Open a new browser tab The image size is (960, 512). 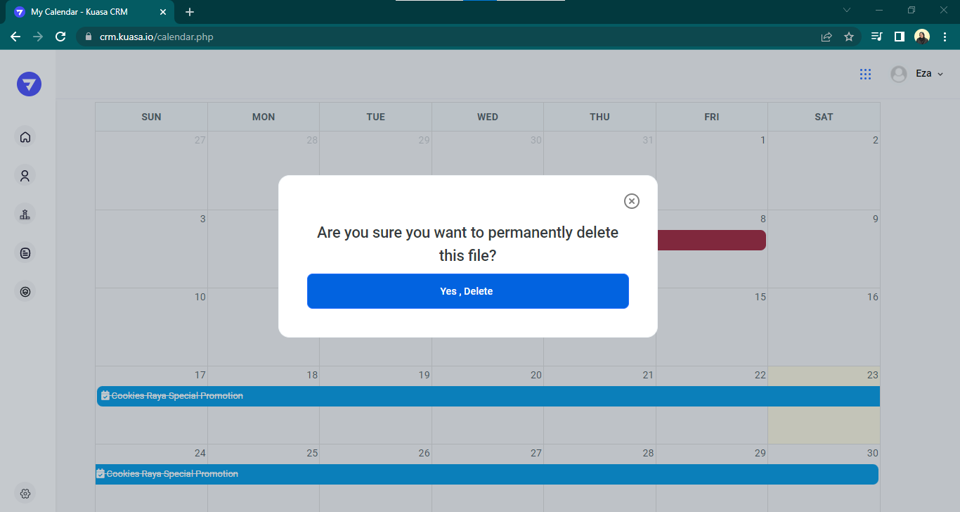(190, 12)
